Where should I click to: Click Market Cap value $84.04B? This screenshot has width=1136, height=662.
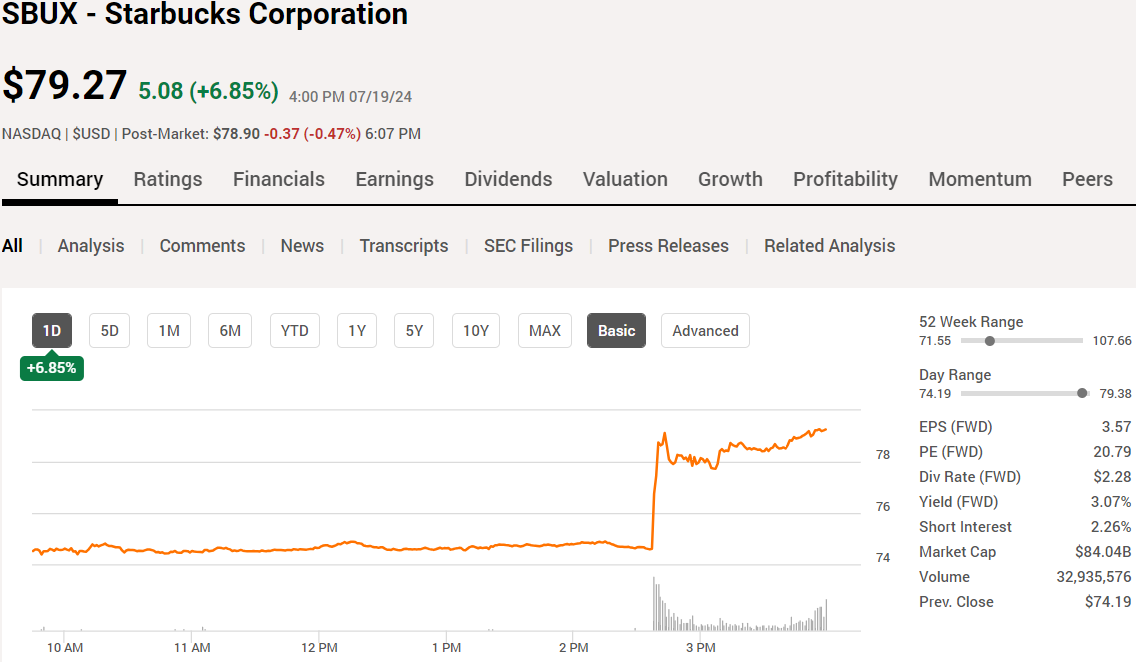(1103, 551)
